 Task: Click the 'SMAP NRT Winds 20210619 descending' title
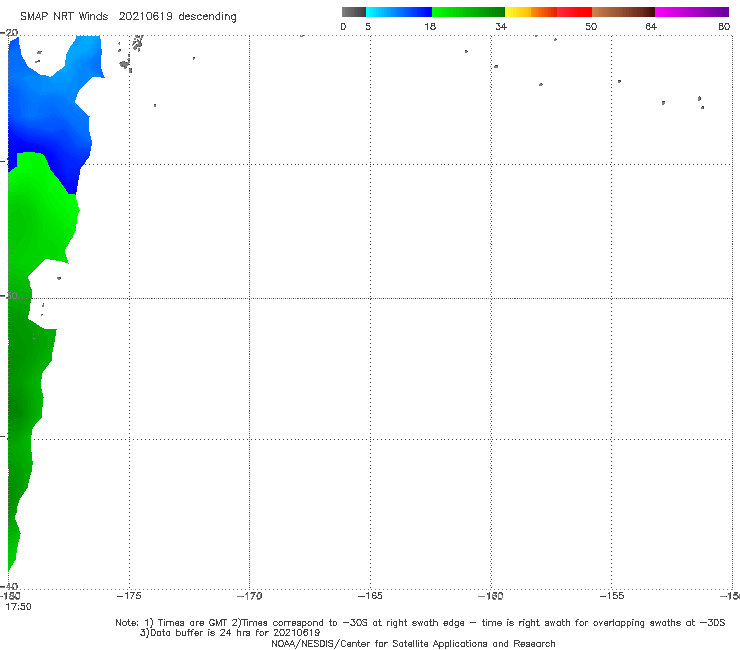tap(128, 16)
